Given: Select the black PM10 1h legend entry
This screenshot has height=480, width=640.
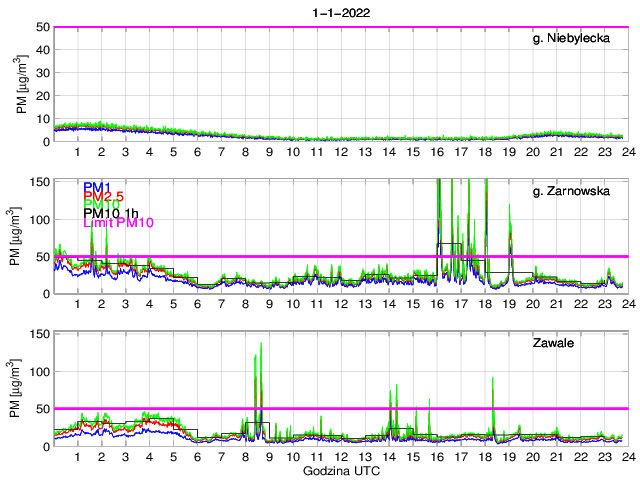Looking at the screenshot, I should (111, 213).
